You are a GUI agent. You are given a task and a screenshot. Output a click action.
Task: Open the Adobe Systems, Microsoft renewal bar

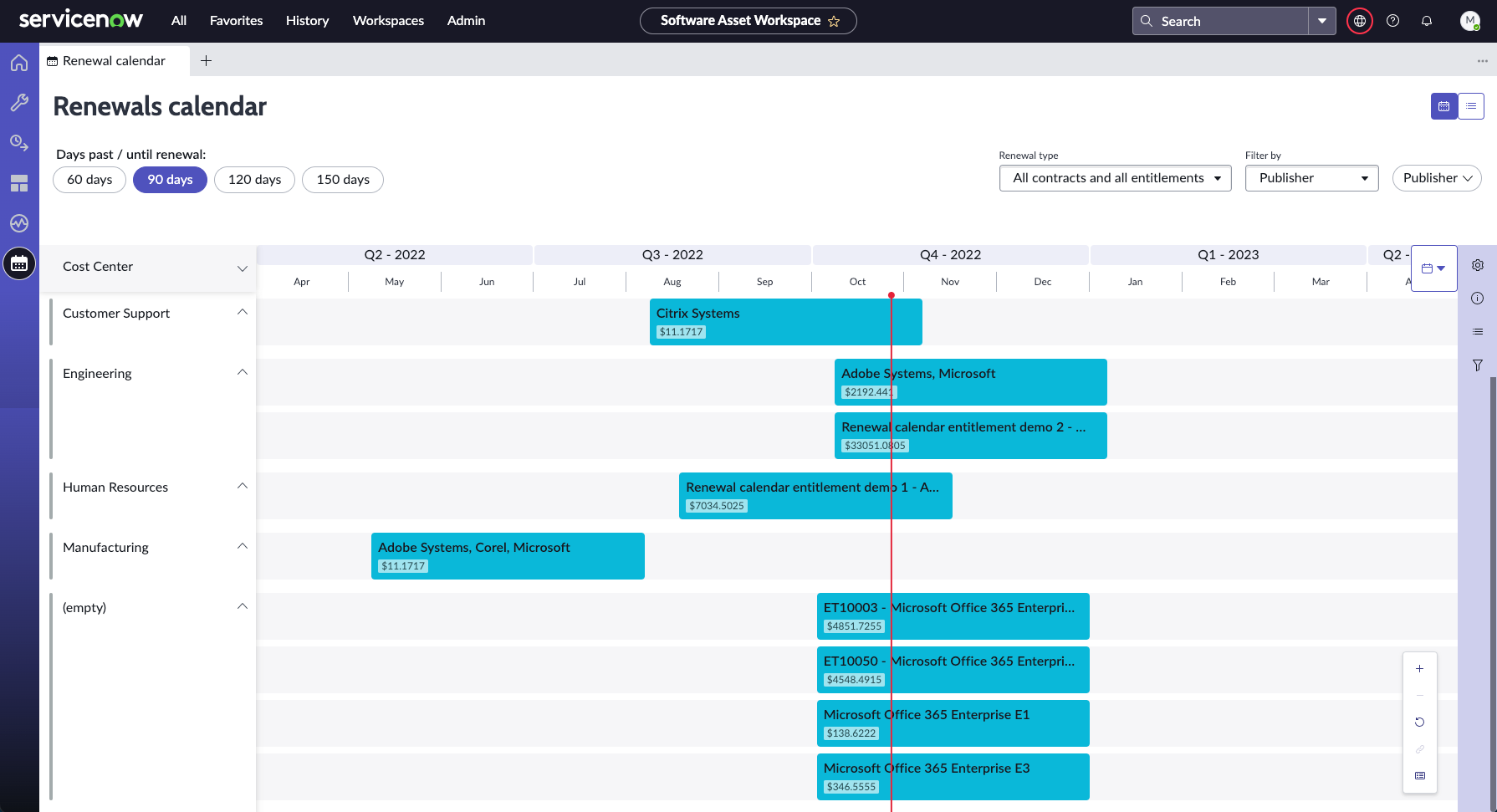tap(970, 382)
